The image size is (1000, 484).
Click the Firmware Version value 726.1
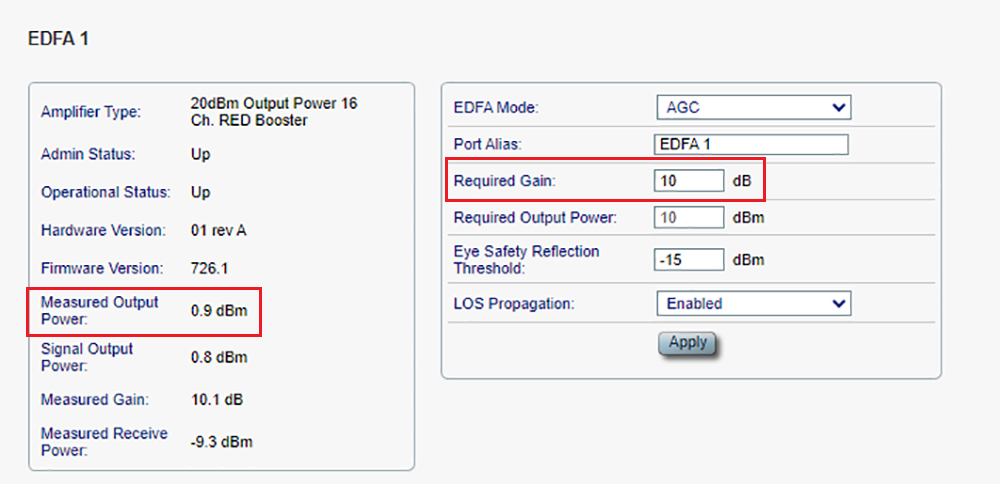pyautogui.click(x=210, y=268)
